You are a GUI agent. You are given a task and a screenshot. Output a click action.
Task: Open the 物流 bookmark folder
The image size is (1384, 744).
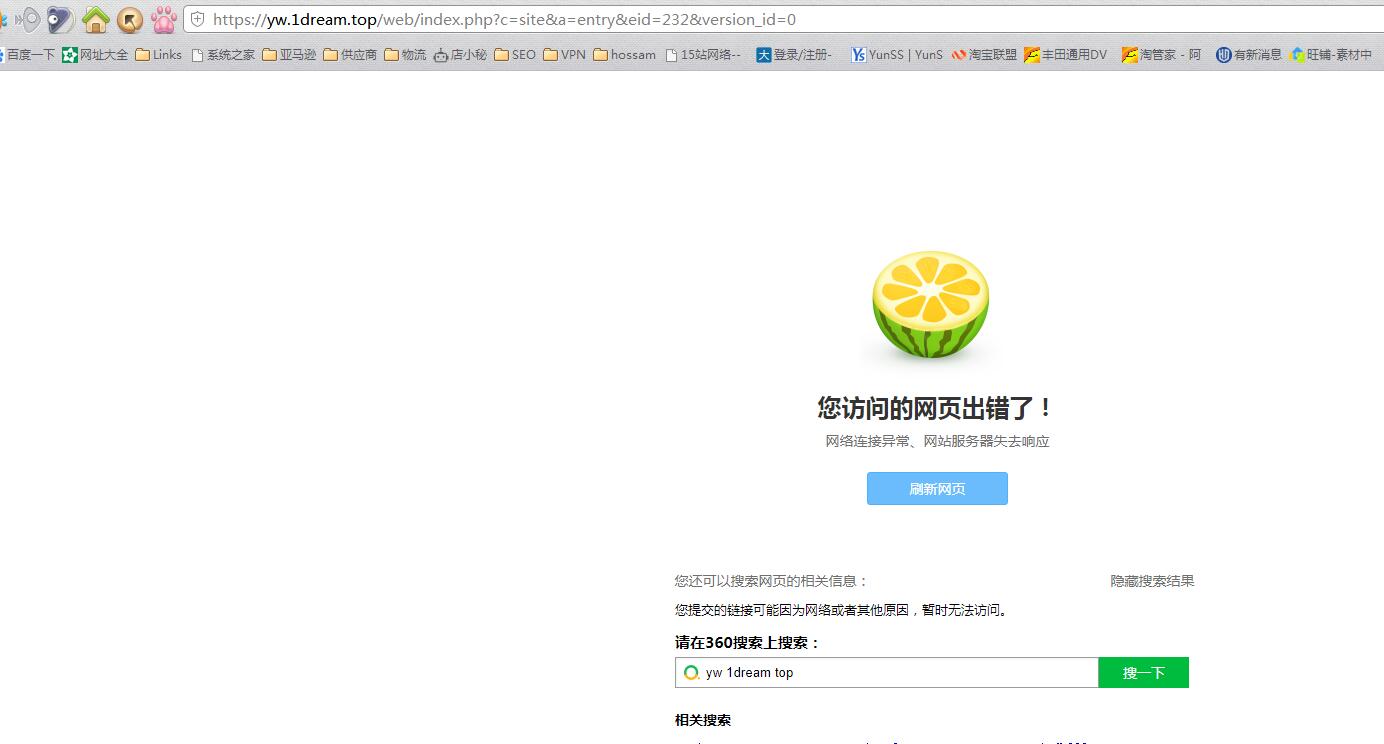(x=405, y=55)
